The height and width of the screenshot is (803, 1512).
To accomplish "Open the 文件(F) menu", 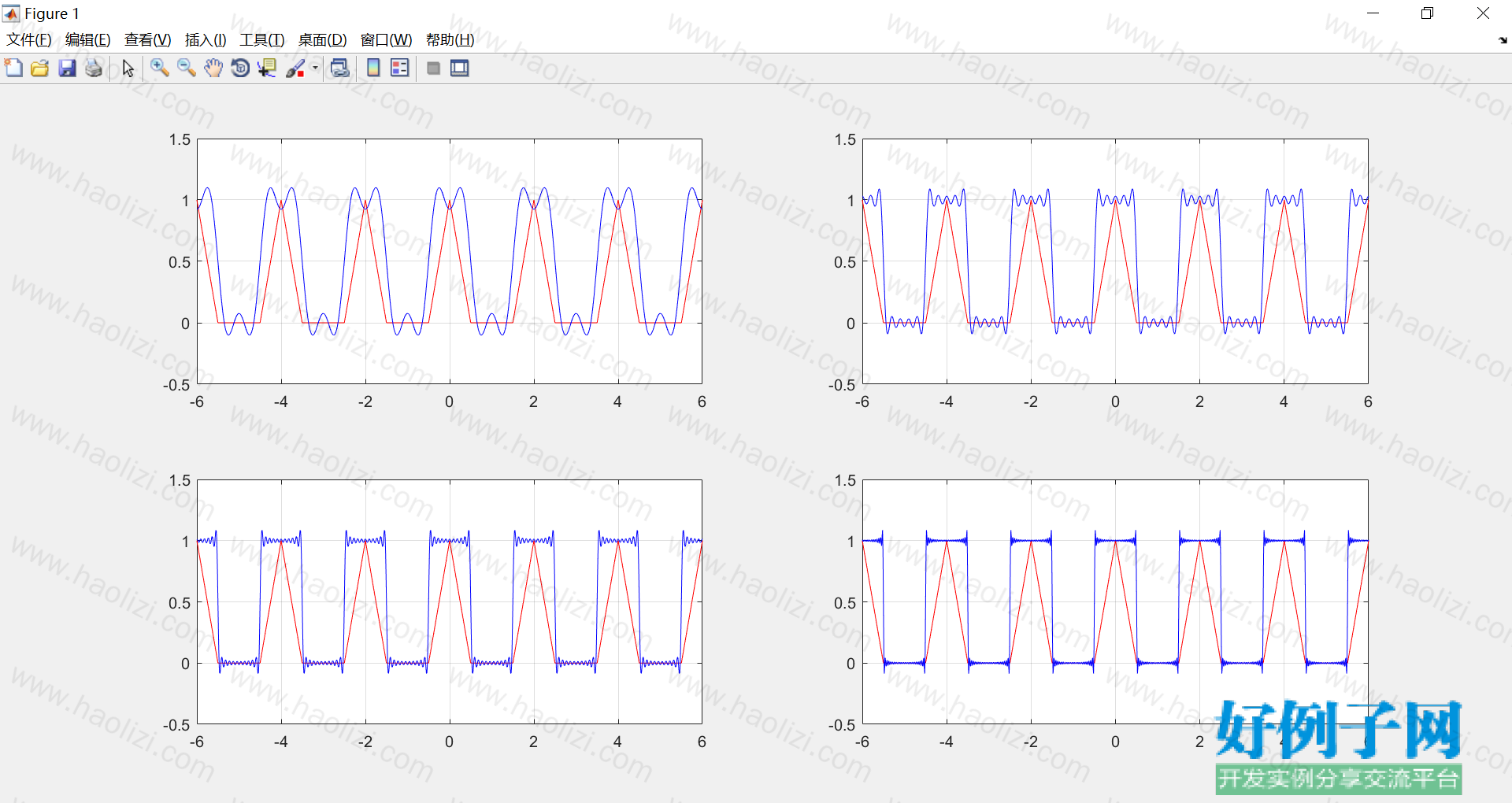I will (x=29, y=40).
